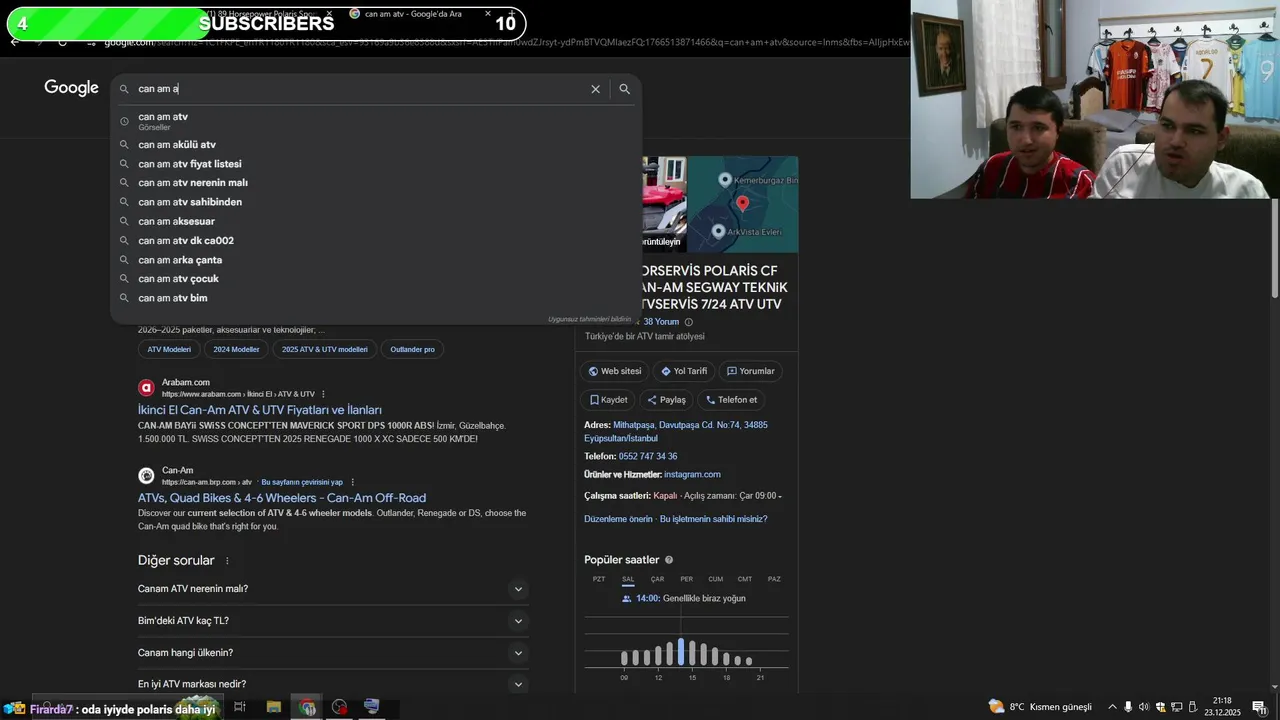Select suggestion can am atv nerenin malı
Screen dimensions: 1280x720
pos(375,183)
